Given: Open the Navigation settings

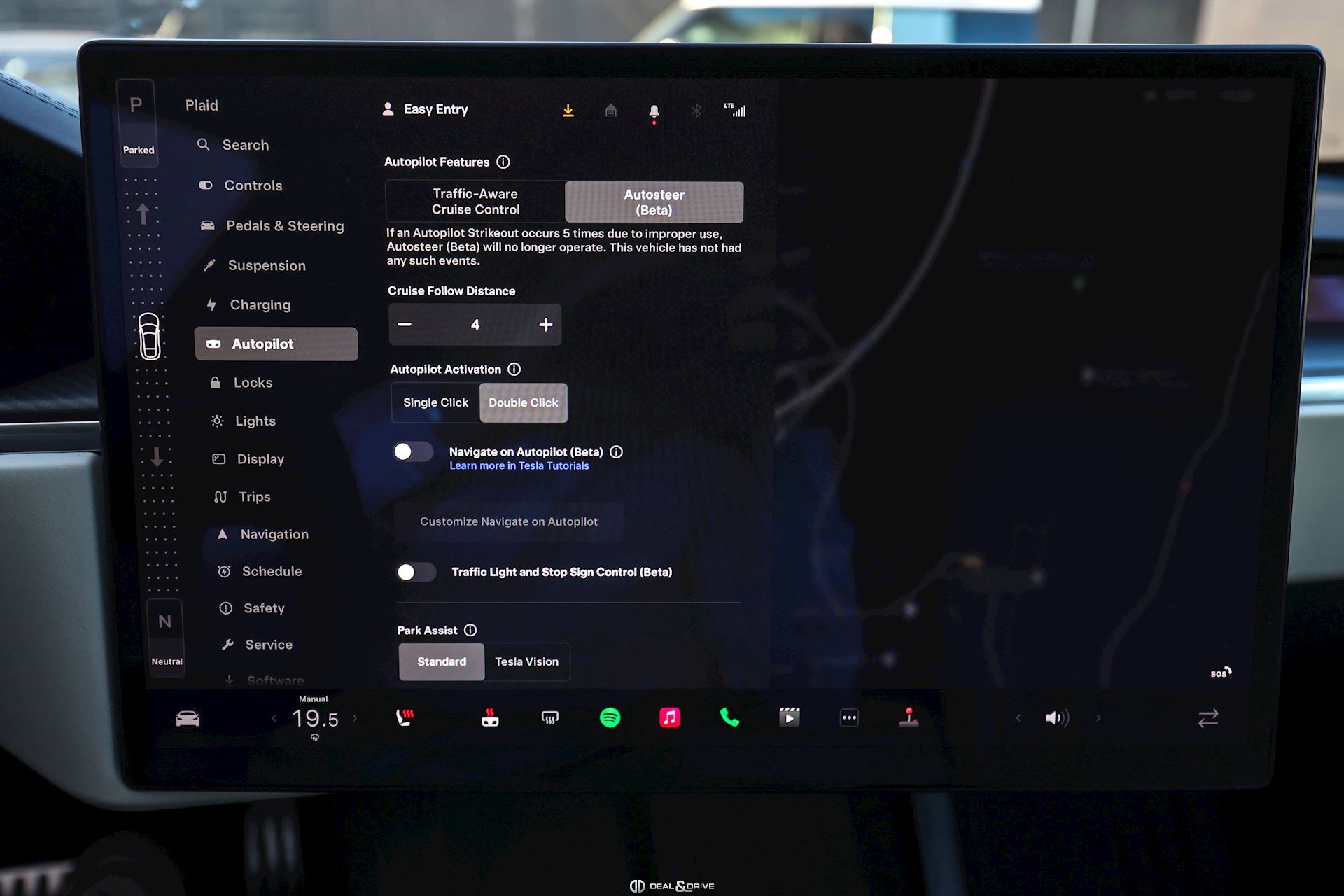Looking at the screenshot, I should pyautogui.click(x=262, y=535).
